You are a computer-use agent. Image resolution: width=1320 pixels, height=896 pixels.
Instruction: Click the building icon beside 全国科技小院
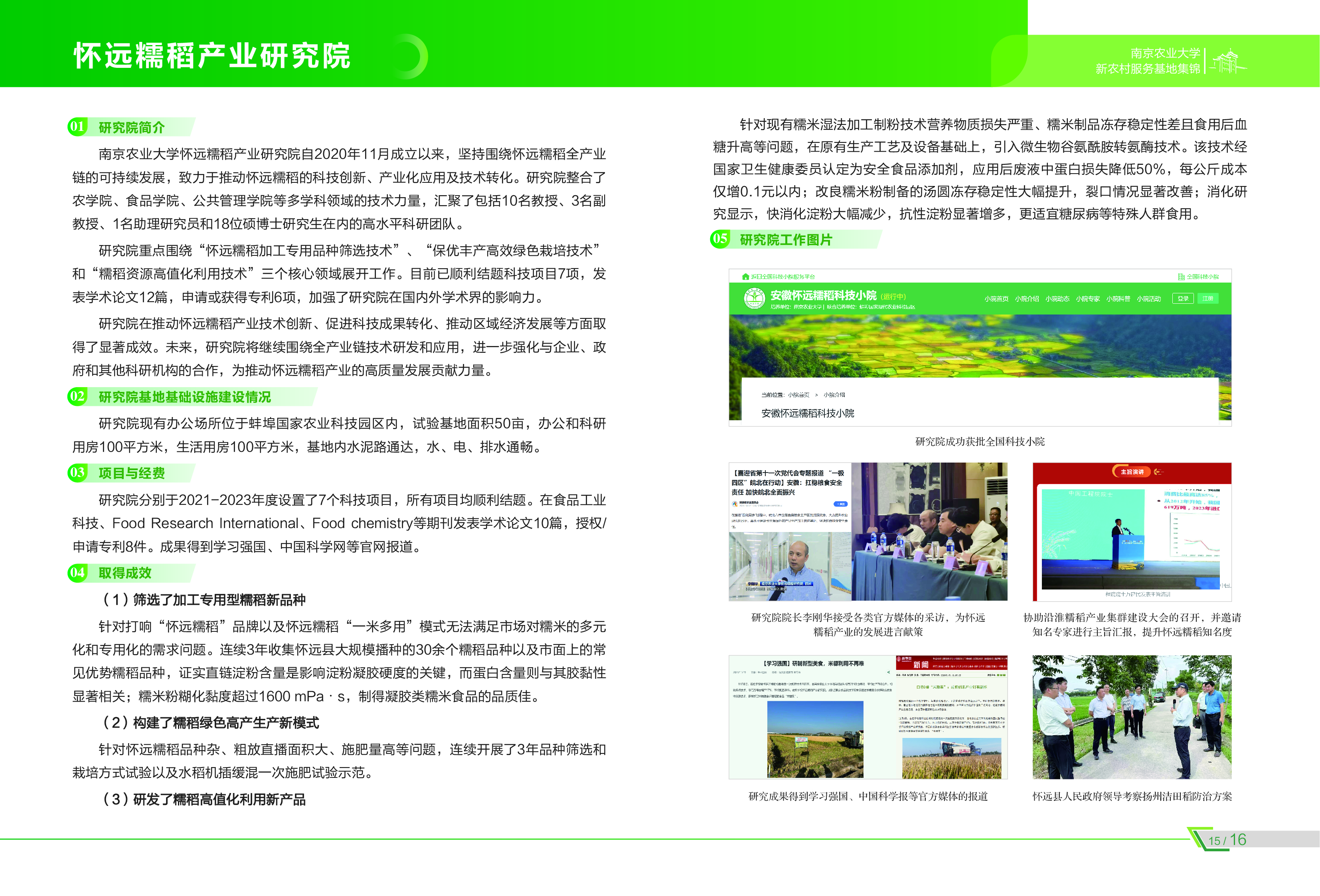(x=1182, y=277)
